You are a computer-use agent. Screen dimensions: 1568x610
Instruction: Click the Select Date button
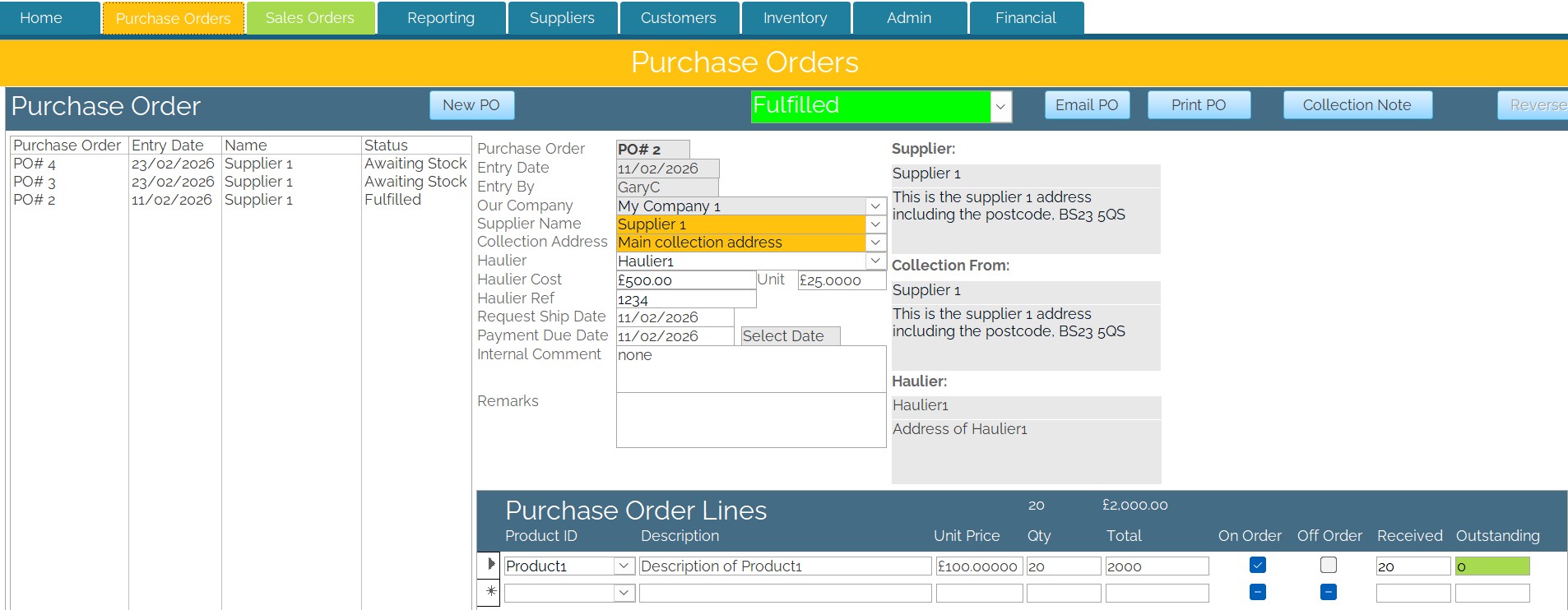pos(790,336)
